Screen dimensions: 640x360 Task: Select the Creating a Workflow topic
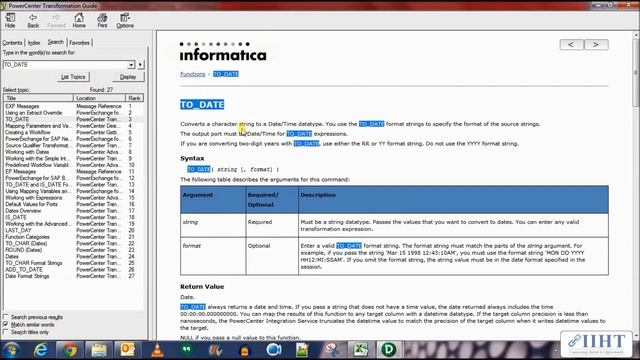[27, 132]
